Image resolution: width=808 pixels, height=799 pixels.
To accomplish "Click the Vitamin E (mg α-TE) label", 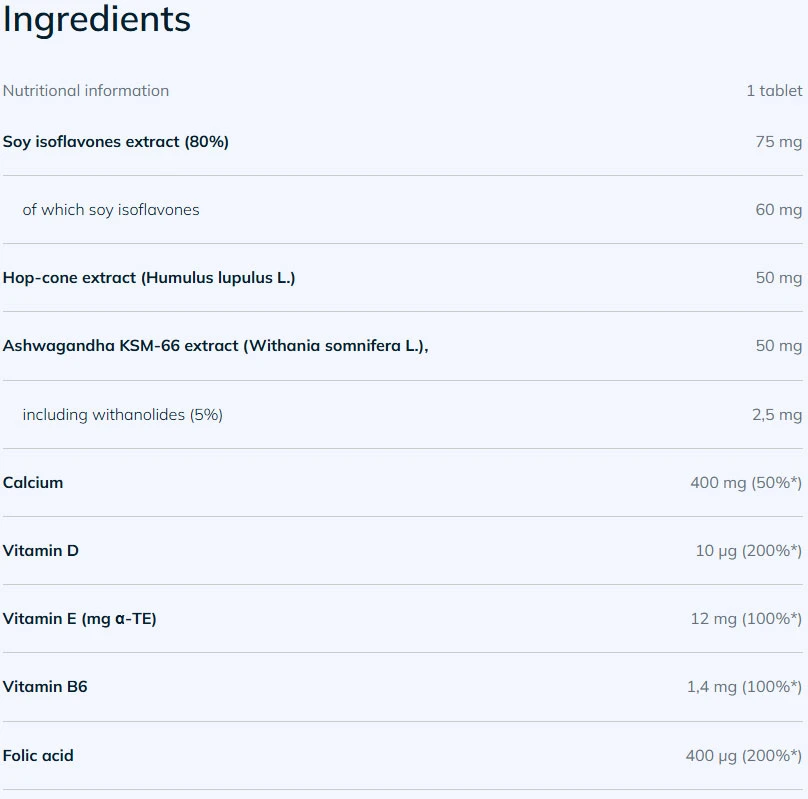I will pyautogui.click(x=80, y=619).
